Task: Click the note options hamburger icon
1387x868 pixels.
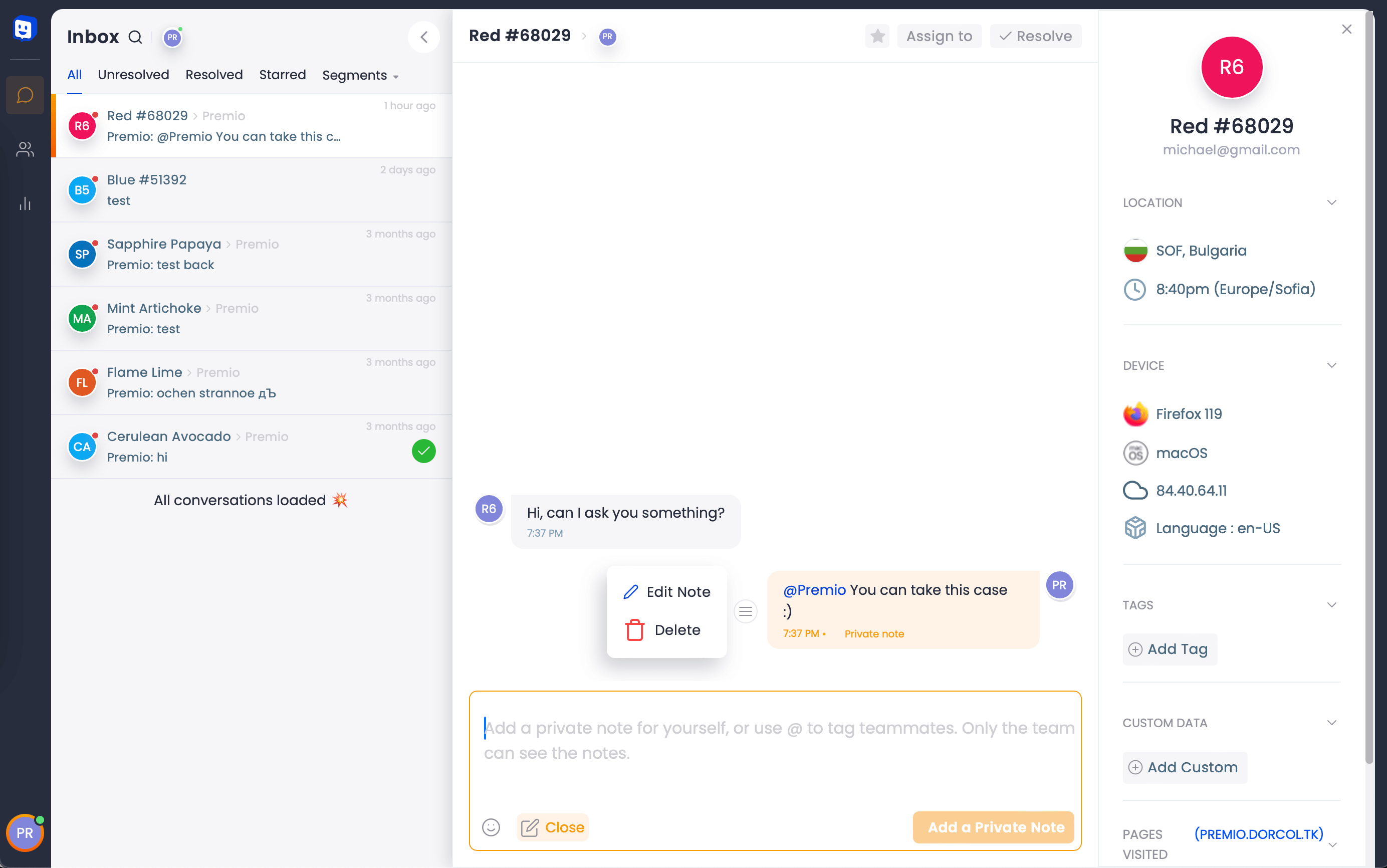Action: pyautogui.click(x=746, y=611)
